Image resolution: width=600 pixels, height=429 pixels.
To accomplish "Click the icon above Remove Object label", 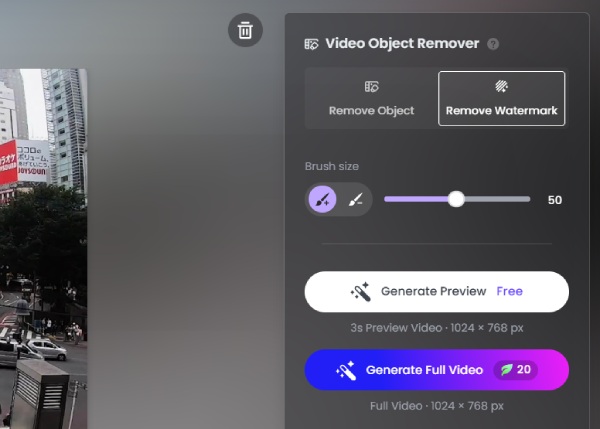I will point(371,87).
